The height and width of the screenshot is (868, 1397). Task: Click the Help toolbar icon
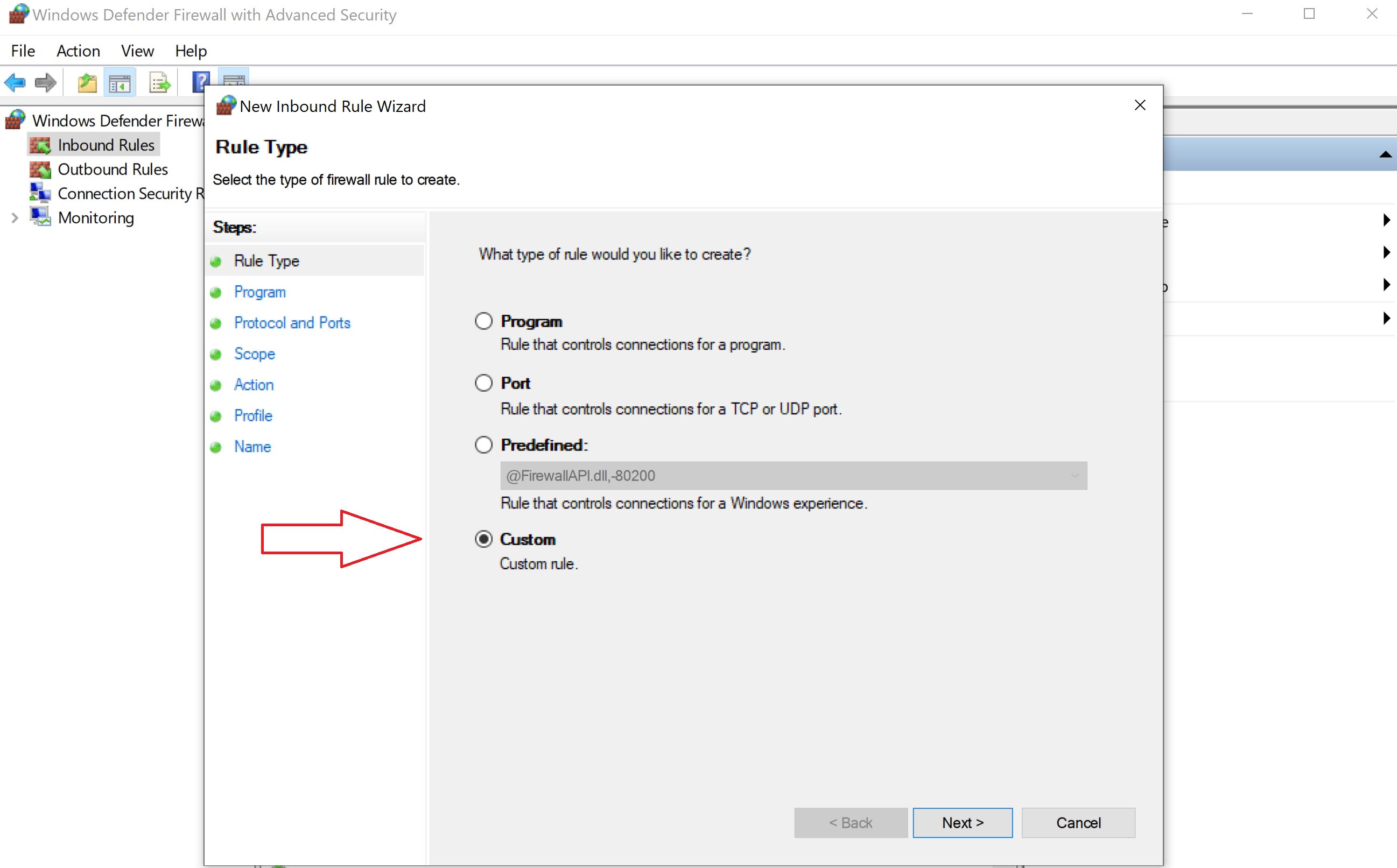(200, 82)
